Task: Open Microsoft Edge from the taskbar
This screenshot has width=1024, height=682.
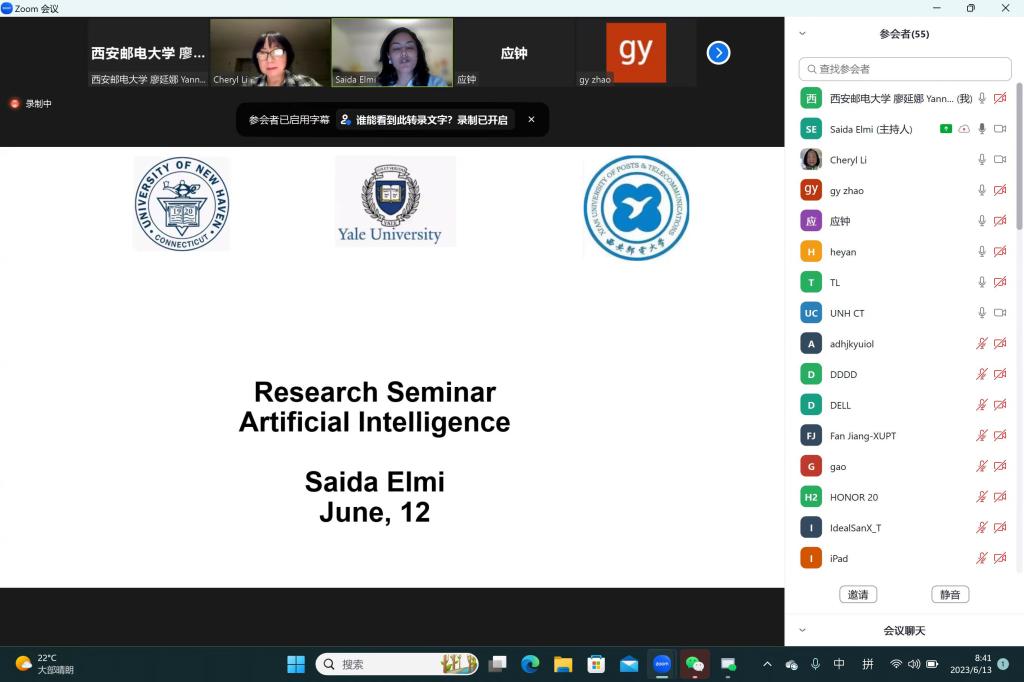Action: coord(530,664)
